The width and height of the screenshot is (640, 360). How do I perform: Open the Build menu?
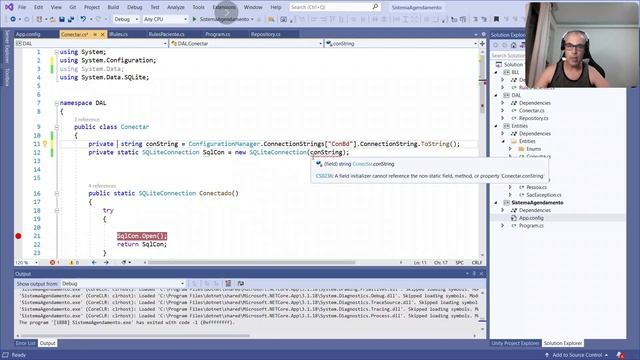[113, 7]
